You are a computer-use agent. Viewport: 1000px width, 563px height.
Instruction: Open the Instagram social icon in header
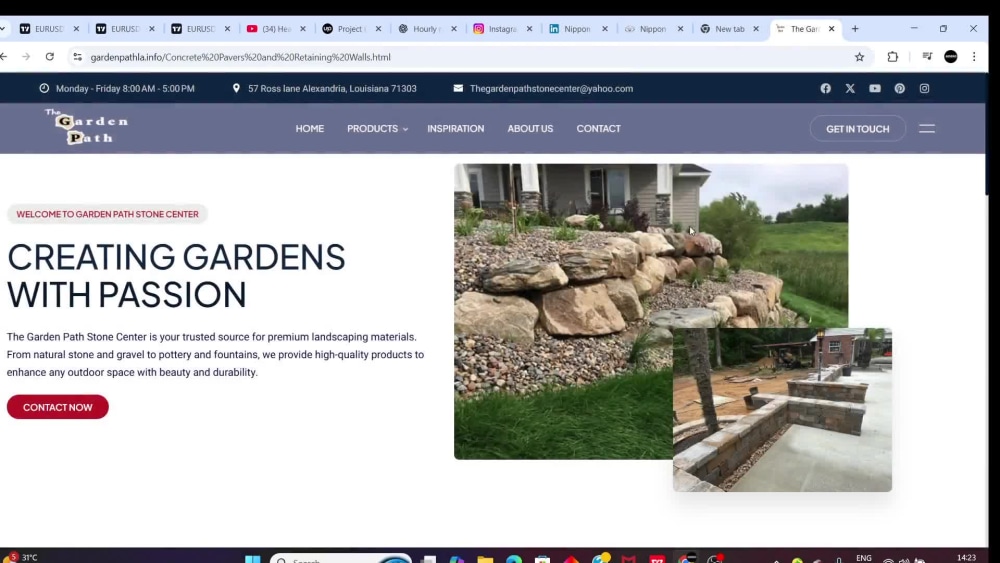tap(924, 89)
